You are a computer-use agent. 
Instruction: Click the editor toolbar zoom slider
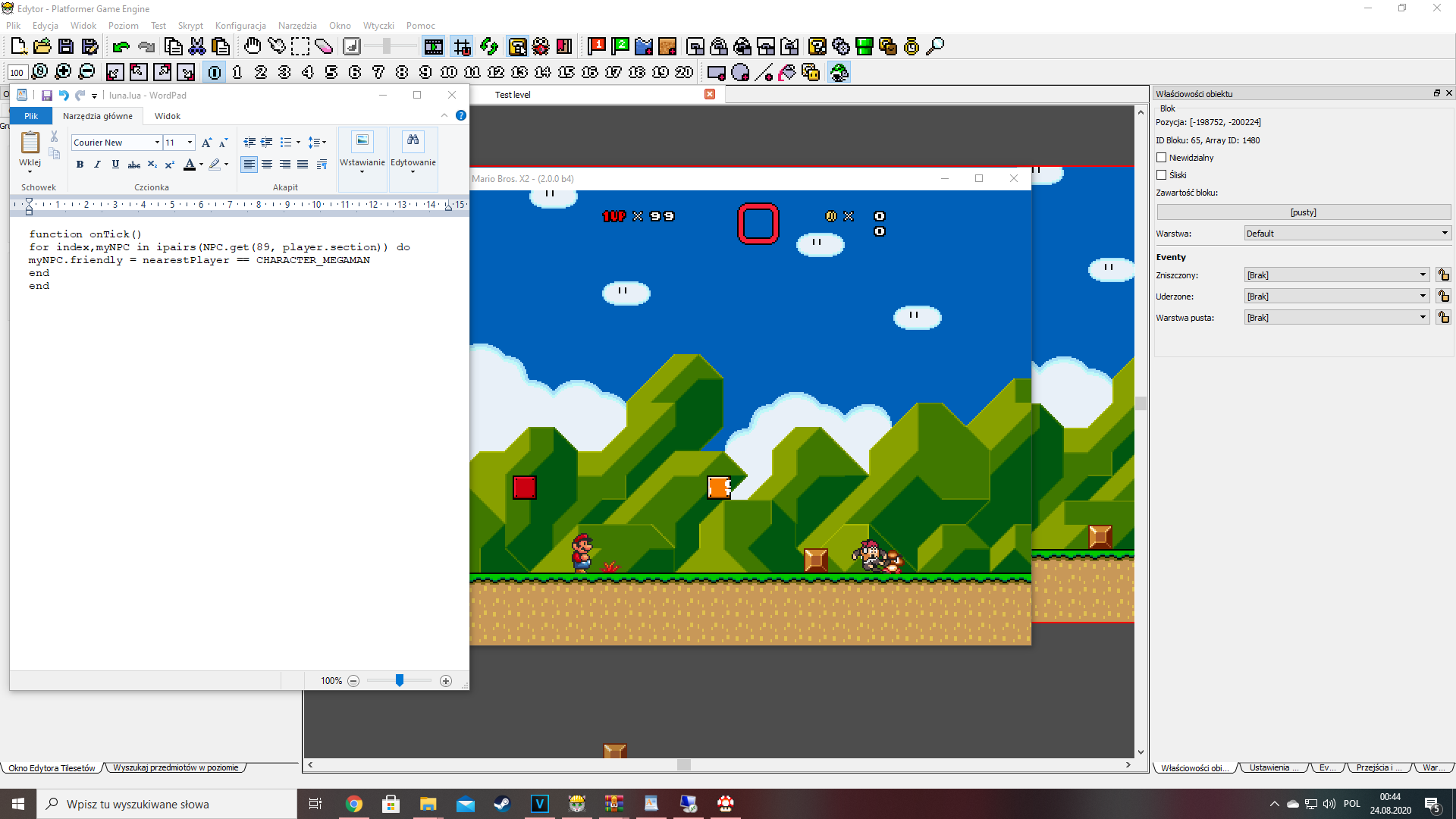387,46
